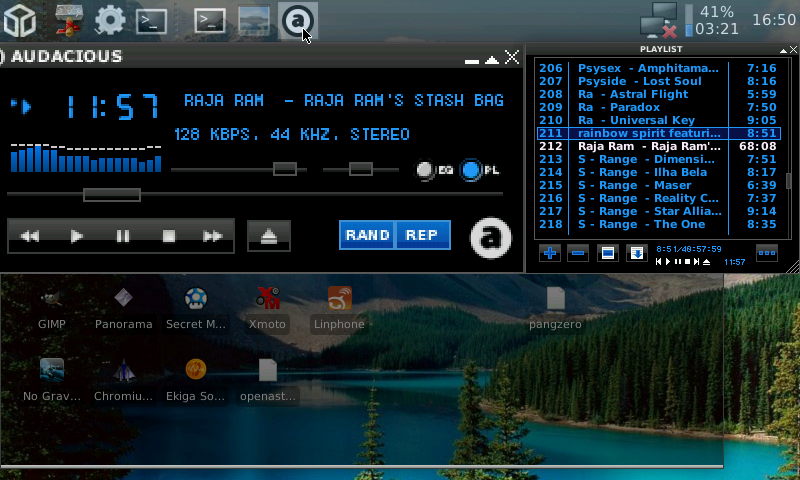Click the playlist mini next track control
The height and width of the screenshot is (480, 800).
696,262
